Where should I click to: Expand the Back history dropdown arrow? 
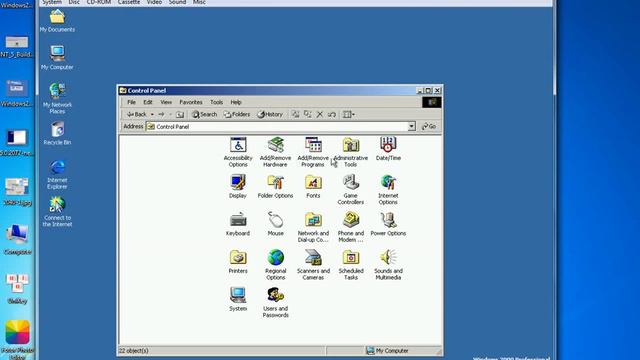152,114
